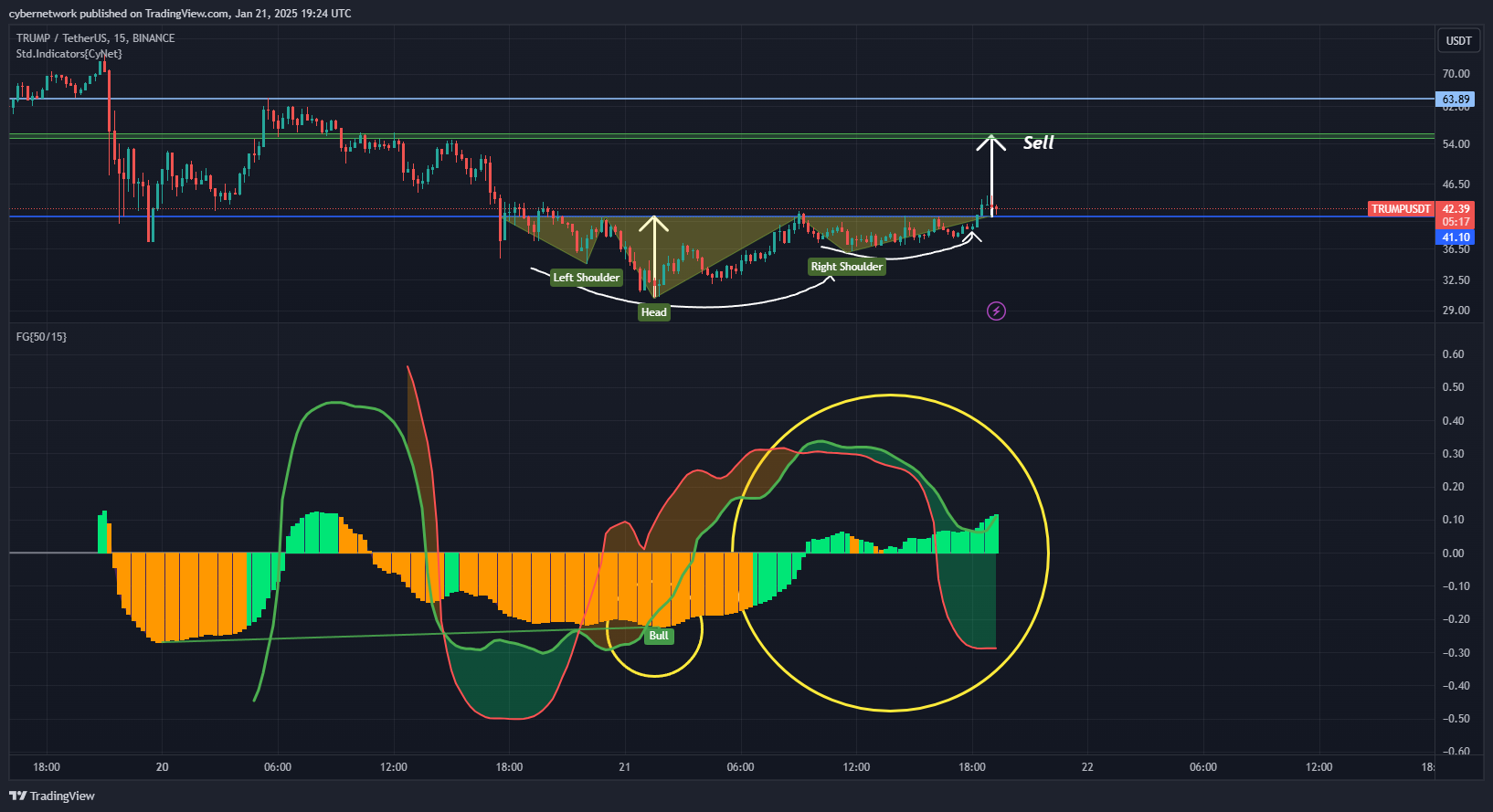Click the Bull divergence label
This screenshot has height=812, width=1493.
(x=659, y=636)
